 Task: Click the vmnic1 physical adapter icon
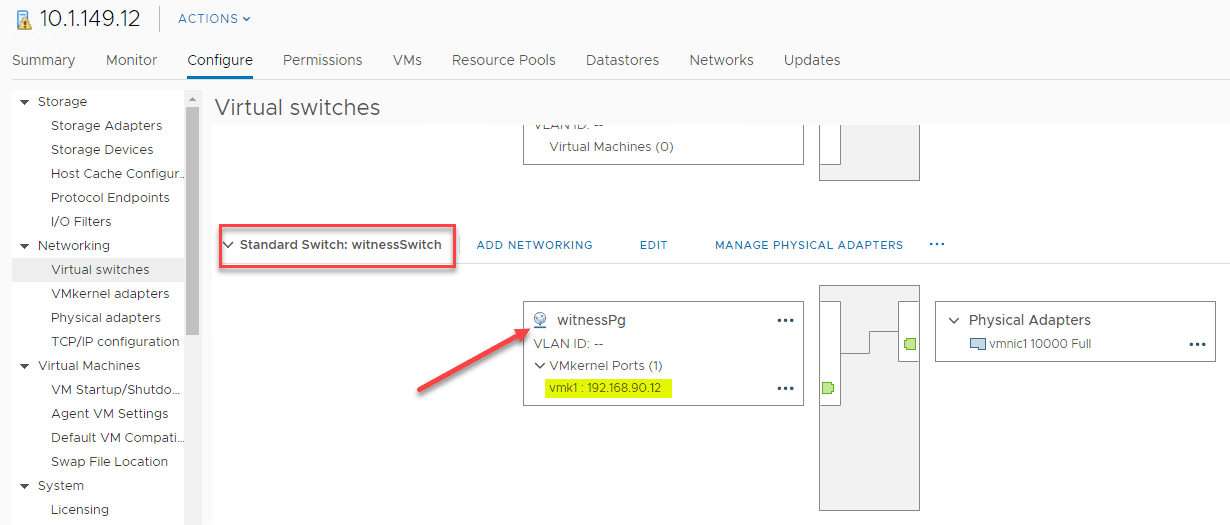(978, 344)
